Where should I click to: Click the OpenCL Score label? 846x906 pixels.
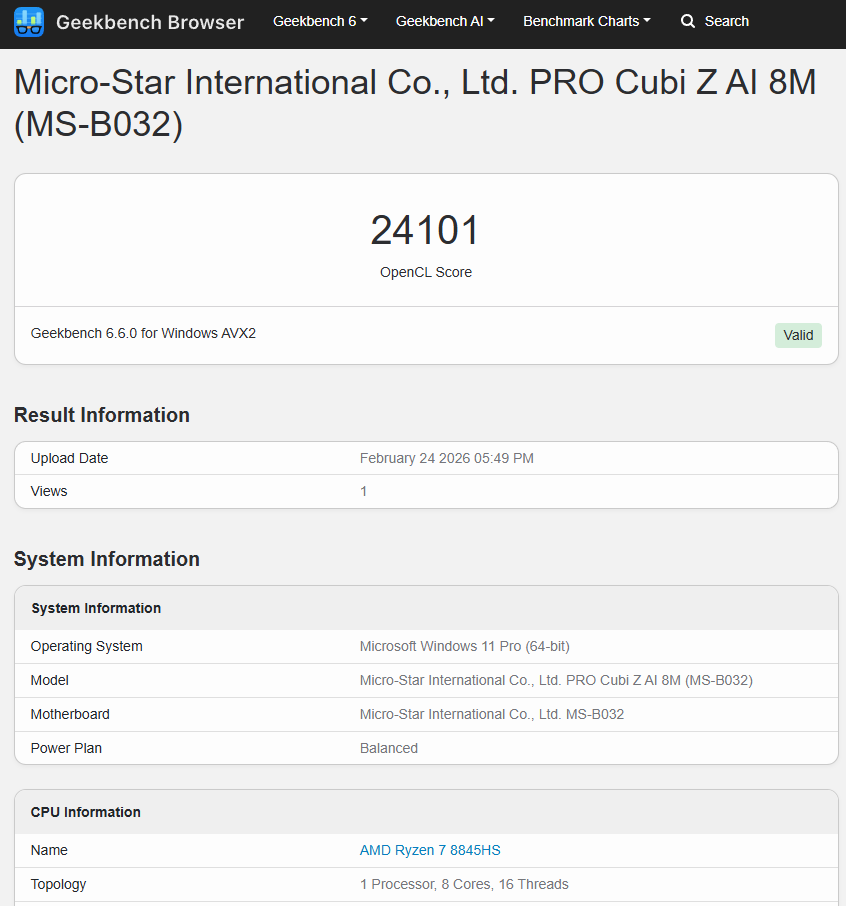(x=425, y=272)
